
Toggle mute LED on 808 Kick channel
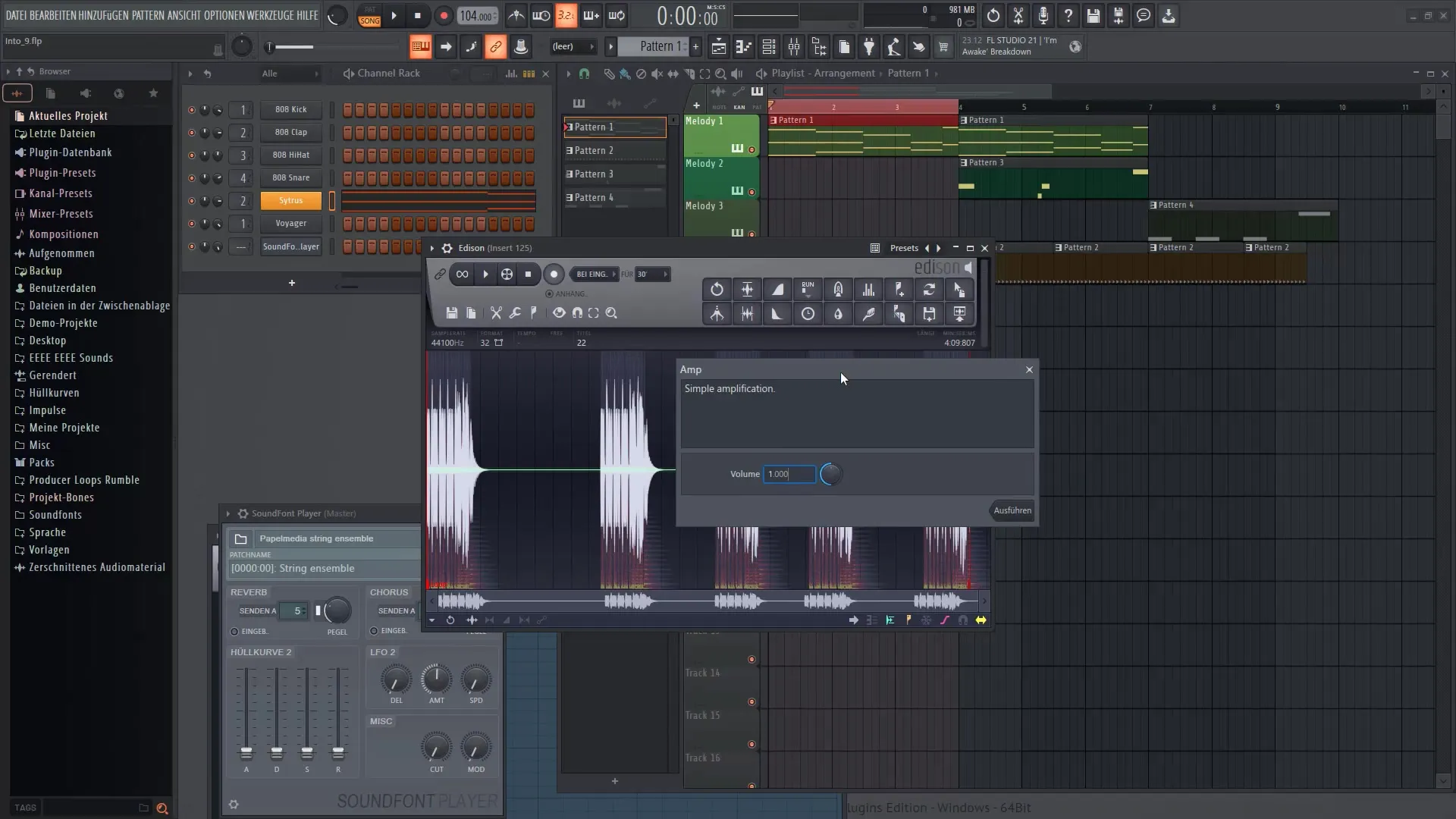click(x=191, y=110)
